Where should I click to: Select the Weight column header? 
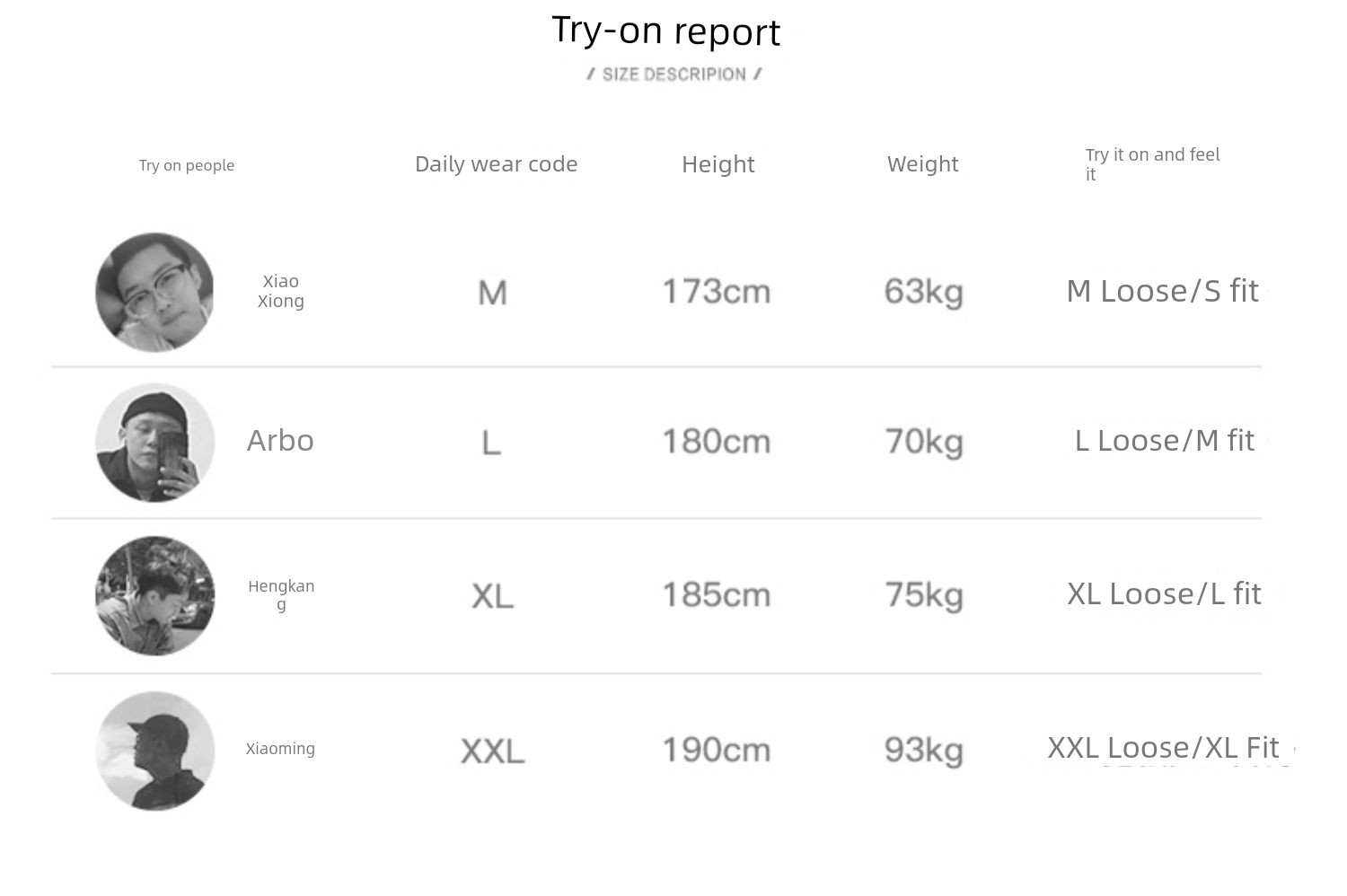tap(923, 164)
